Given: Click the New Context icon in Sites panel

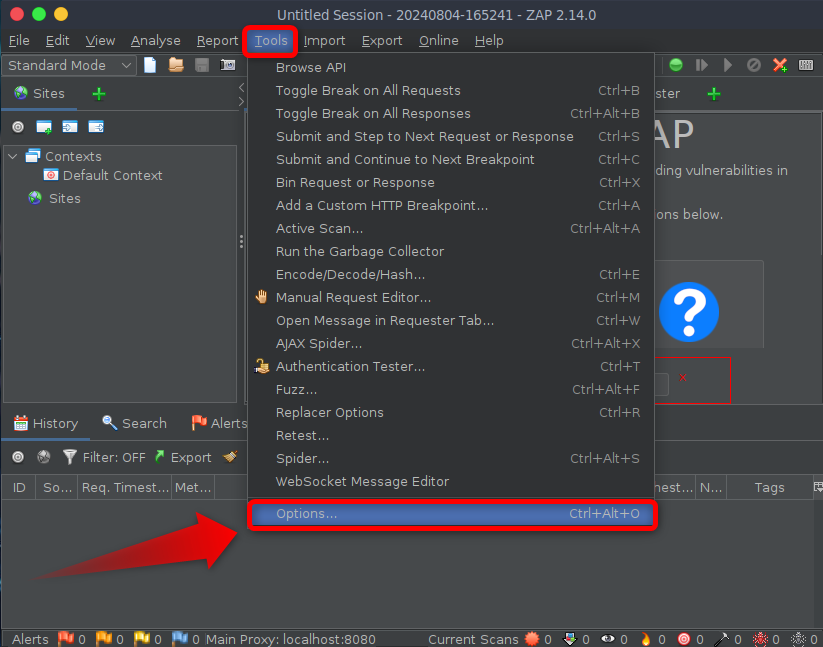Looking at the screenshot, I should coord(44,127).
